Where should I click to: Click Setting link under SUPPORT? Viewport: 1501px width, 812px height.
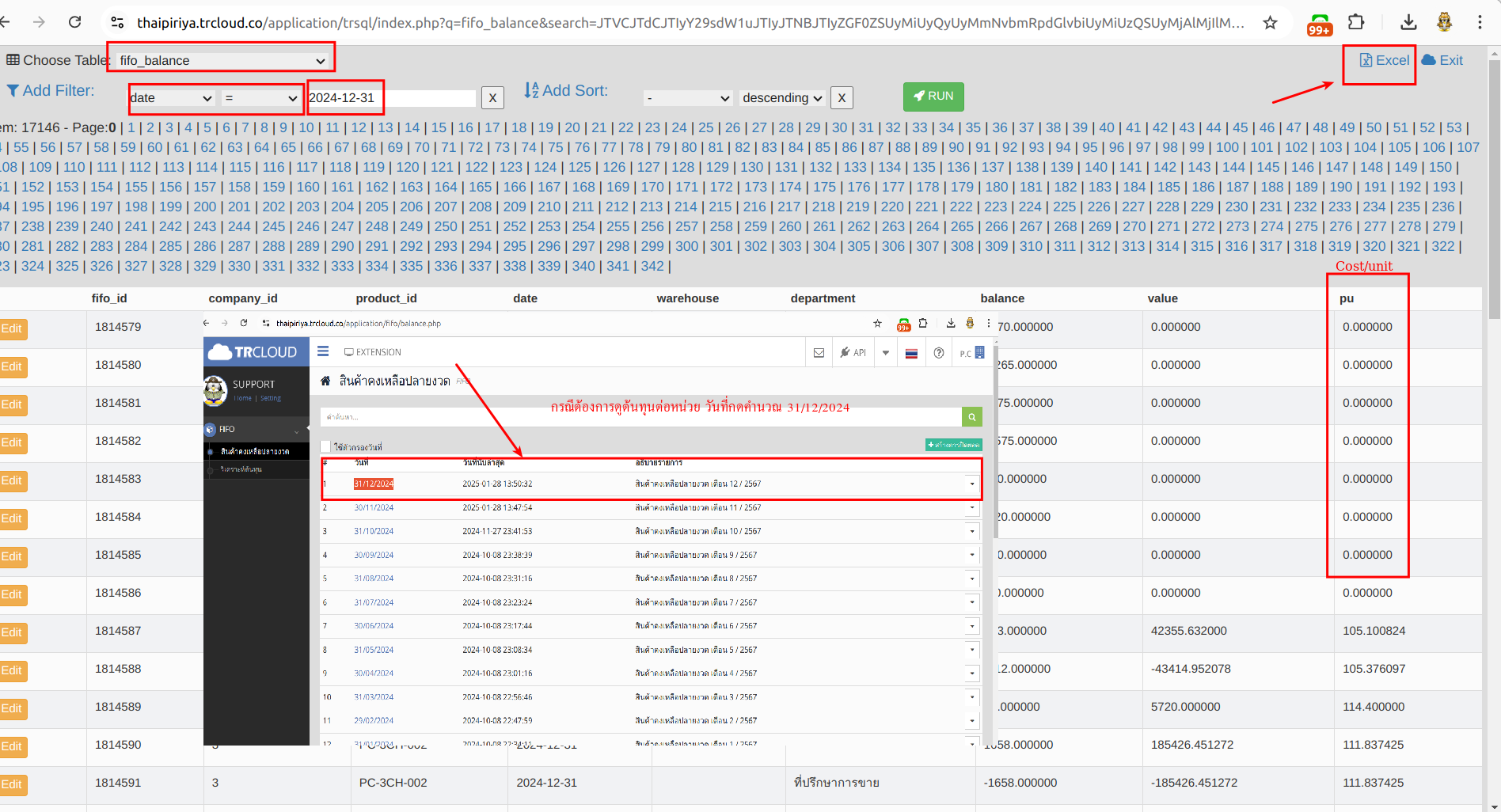point(271,398)
